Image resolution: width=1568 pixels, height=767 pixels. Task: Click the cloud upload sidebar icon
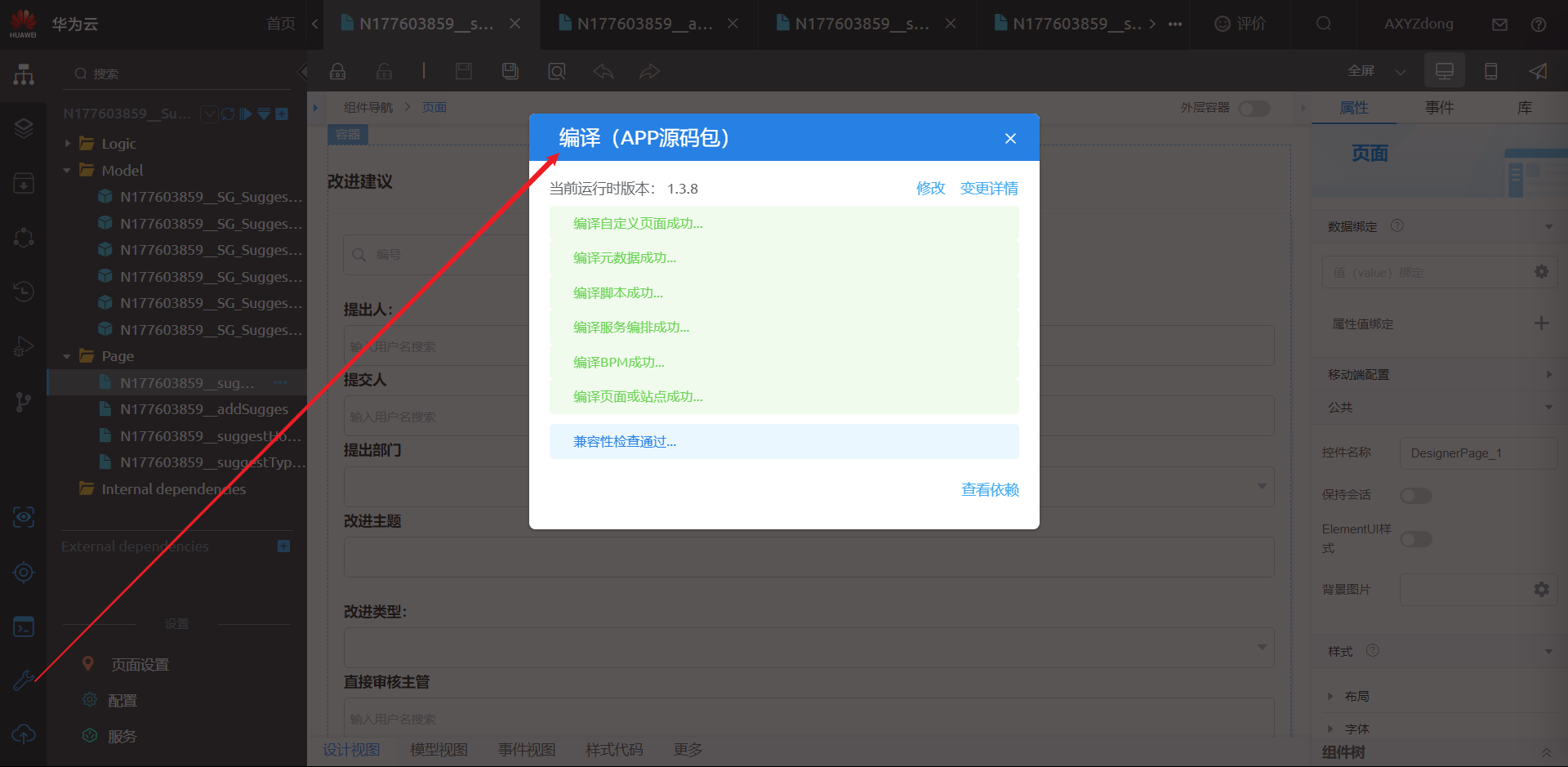click(24, 734)
